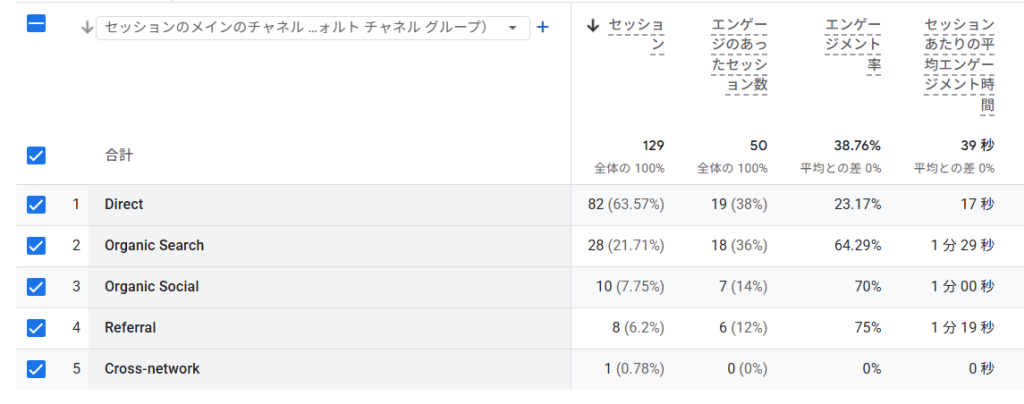Screen dimensions: 1024x404
Task: Uncheck the Direct row checkbox
Action: [36, 204]
